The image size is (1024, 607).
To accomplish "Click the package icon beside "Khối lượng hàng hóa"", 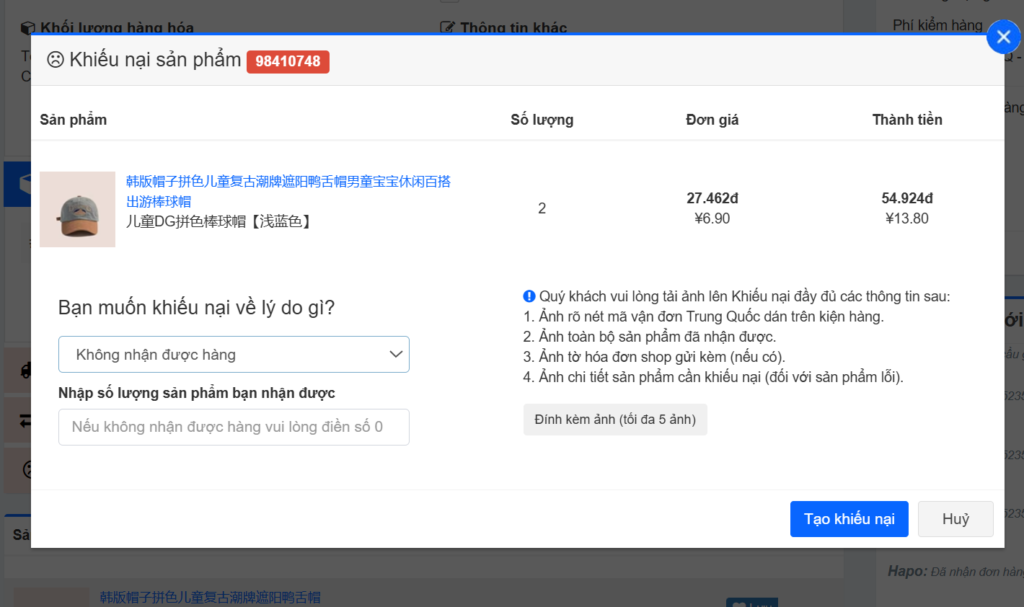I will pos(26,27).
